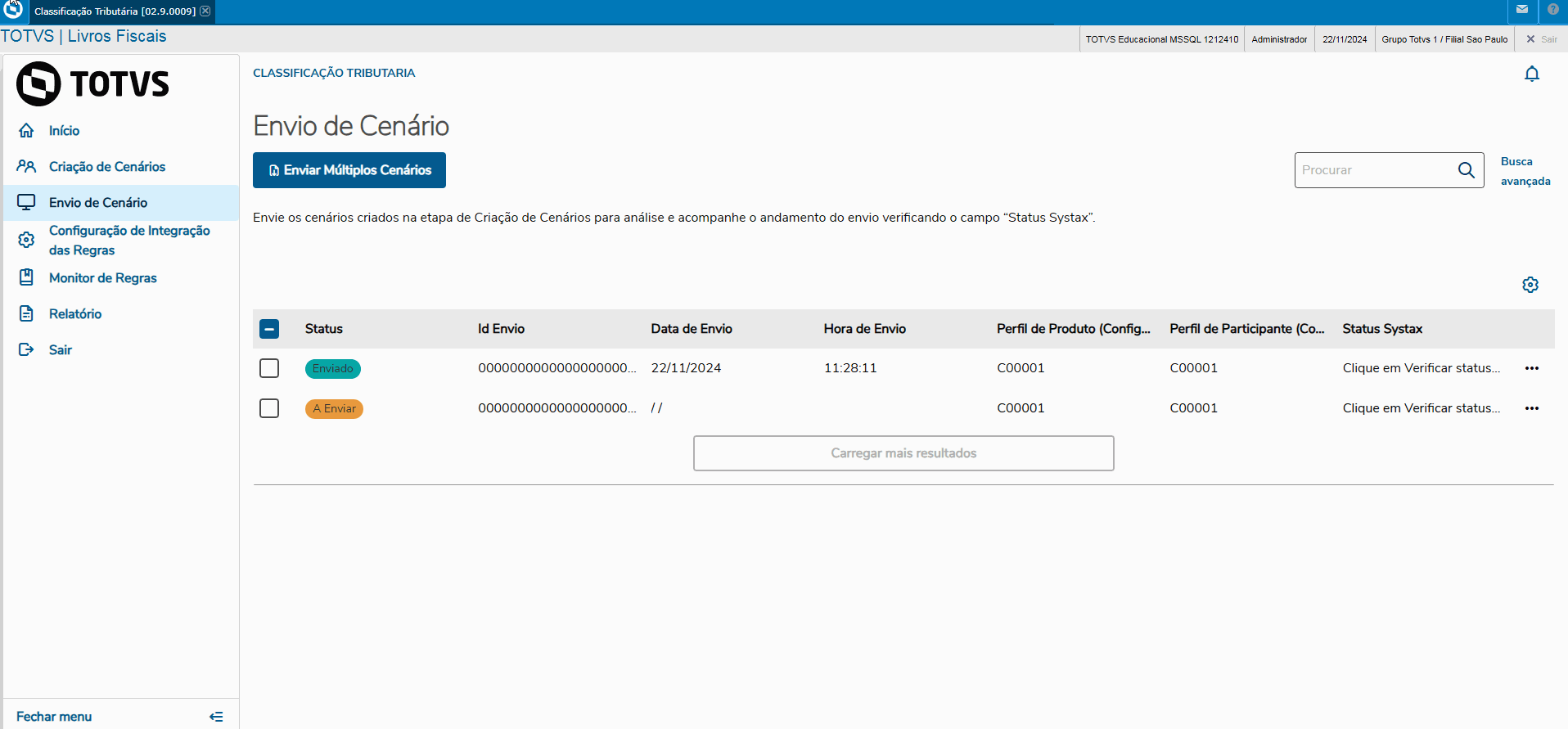Click Fechar menu label
Viewport: 1568px width, 729px height.
tap(54, 717)
